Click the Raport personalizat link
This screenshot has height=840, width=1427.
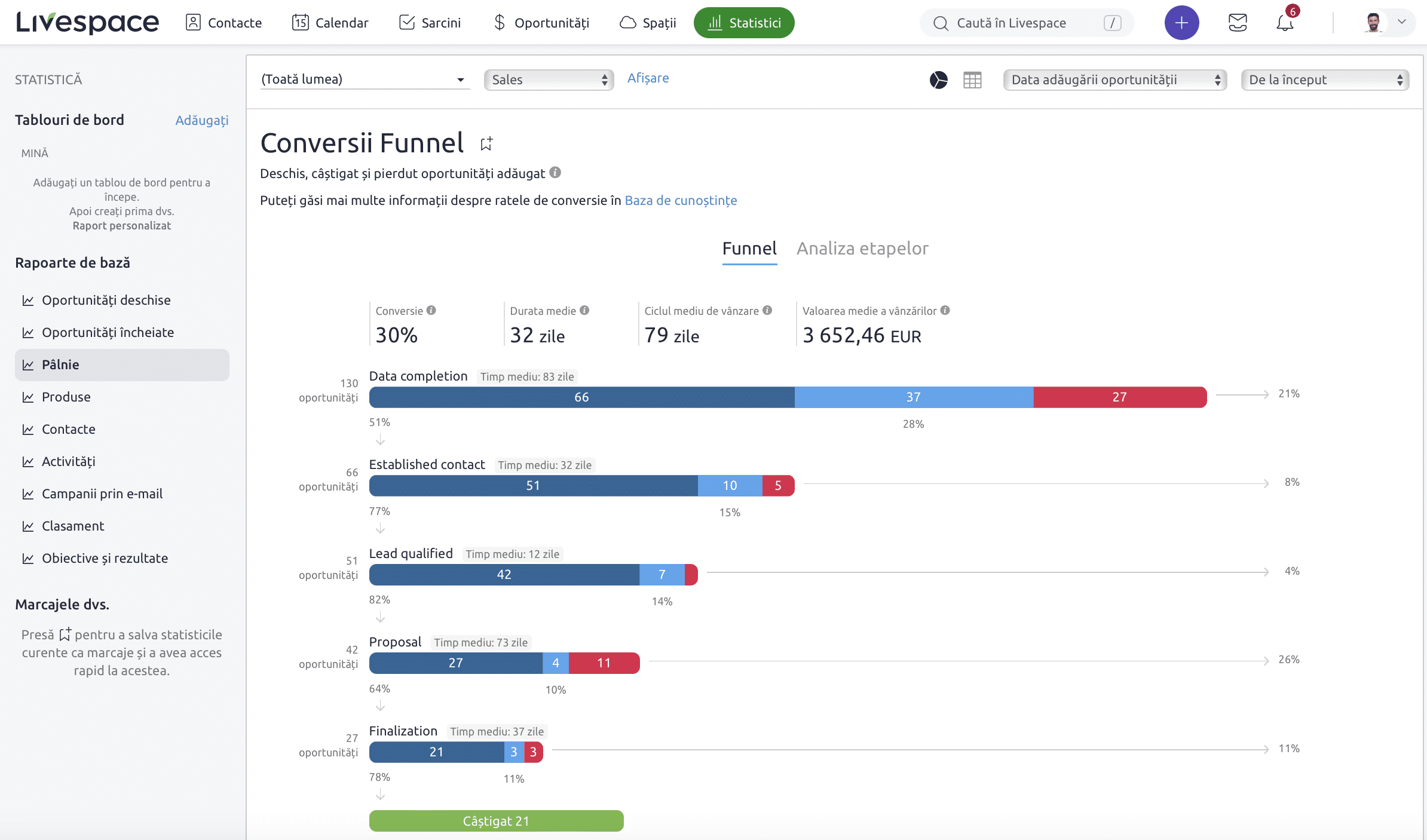pos(122,225)
